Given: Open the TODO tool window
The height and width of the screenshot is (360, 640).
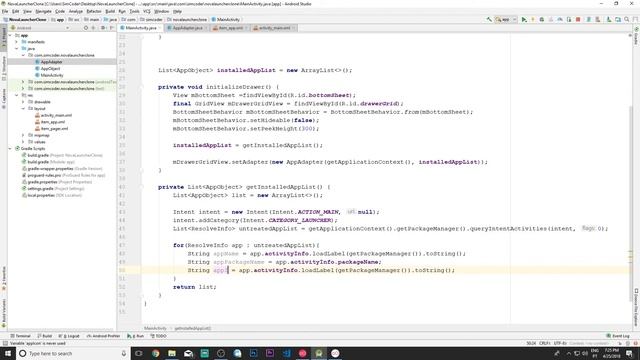Looking at the screenshot, I should click(158, 336).
